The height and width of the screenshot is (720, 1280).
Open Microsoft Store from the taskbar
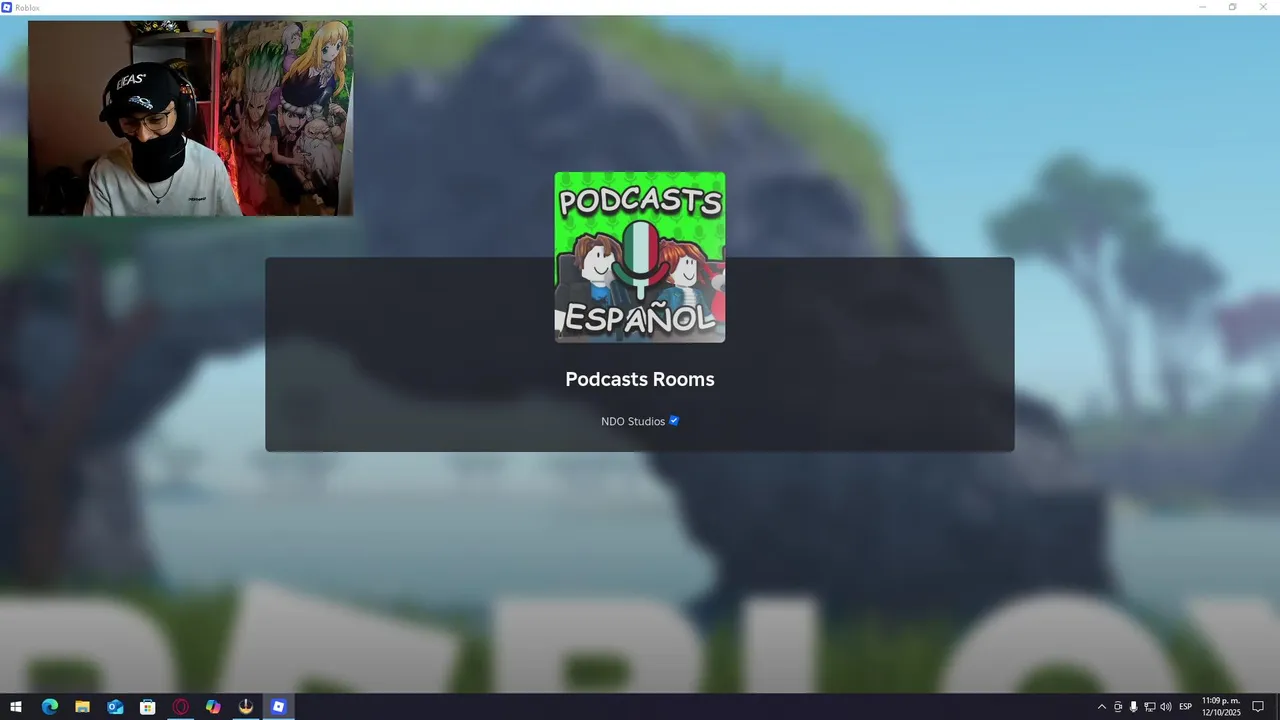[148, 707]
